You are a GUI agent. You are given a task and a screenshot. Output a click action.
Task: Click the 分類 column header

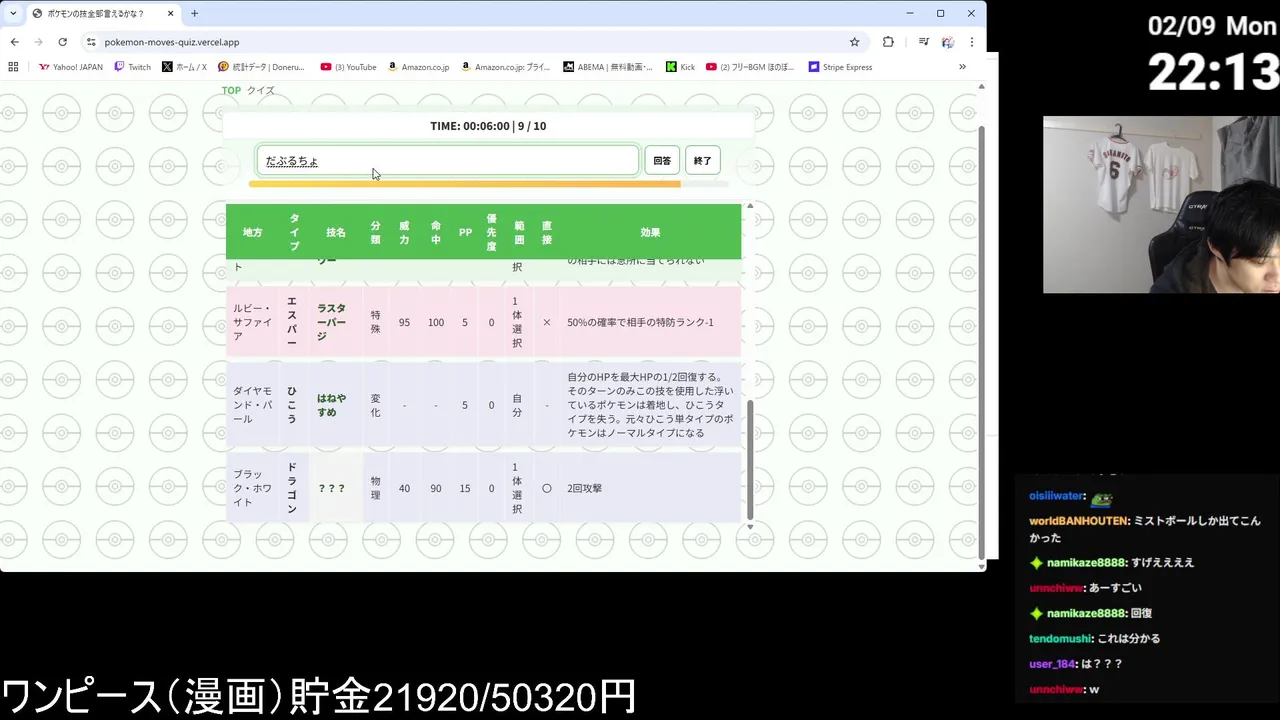point(375,232)
